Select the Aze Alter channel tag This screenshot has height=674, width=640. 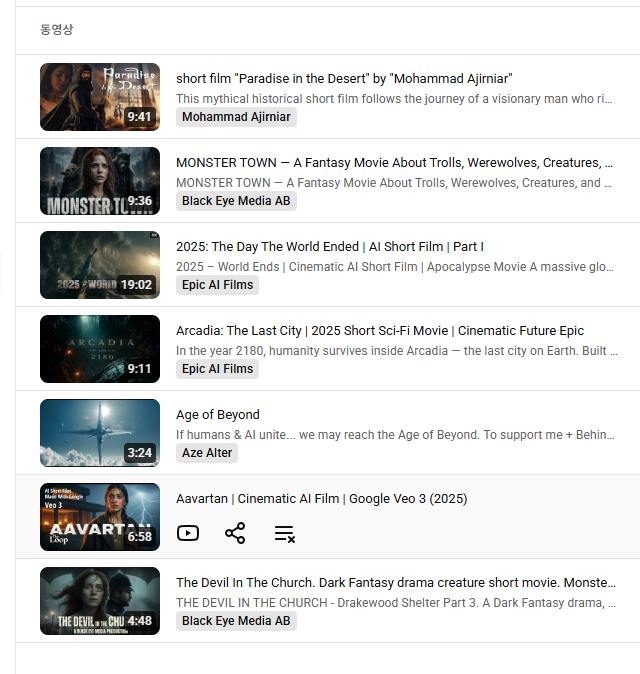207,453
